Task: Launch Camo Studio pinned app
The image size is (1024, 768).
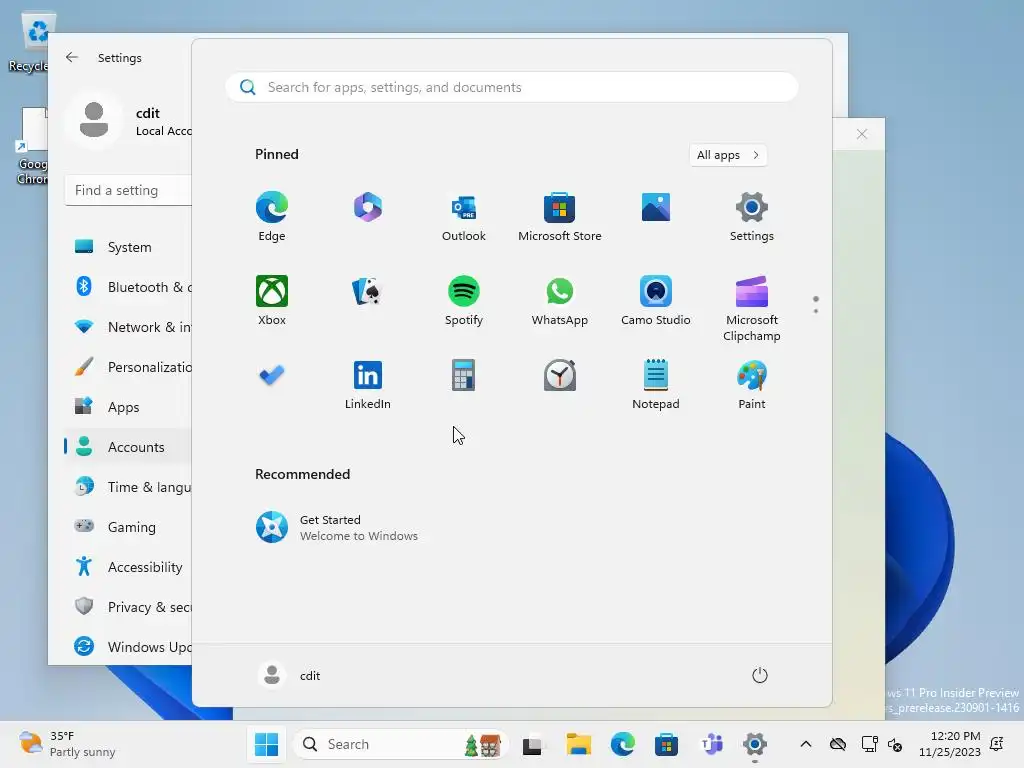Action: [656, 300]
